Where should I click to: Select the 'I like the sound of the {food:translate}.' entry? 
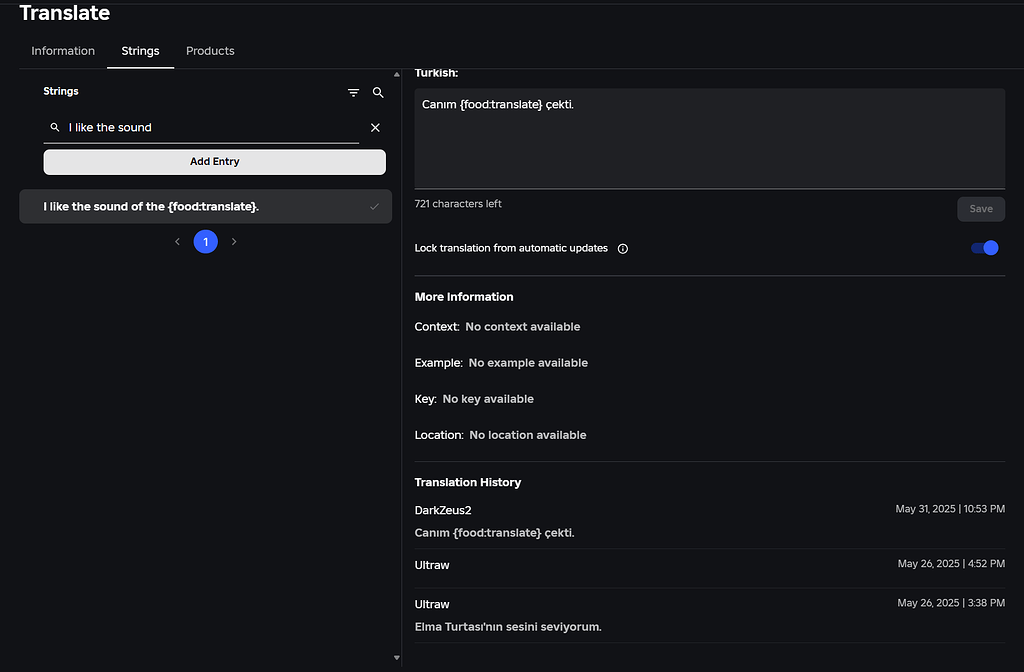tap(206, 207)
